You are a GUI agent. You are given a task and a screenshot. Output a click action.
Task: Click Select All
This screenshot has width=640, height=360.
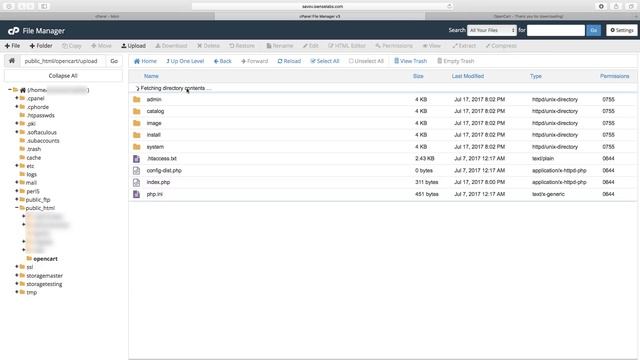click(324, 61)
